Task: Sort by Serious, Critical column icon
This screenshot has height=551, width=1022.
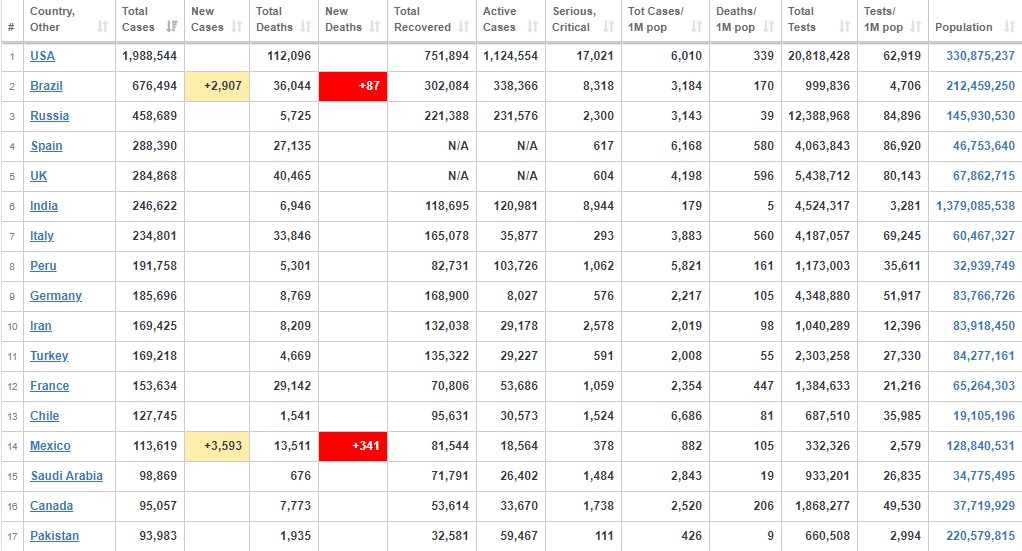Action: (608, 27)
